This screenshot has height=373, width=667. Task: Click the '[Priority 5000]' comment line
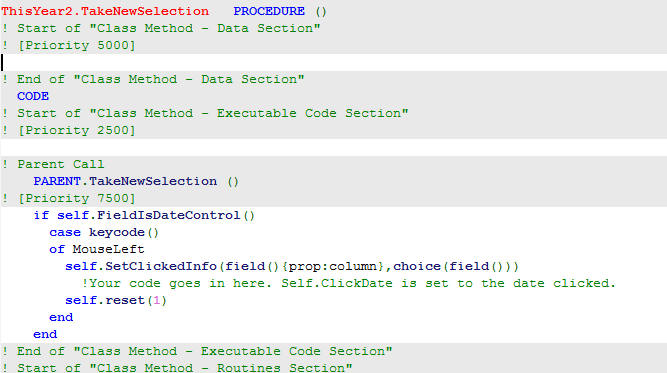[68, 46]
